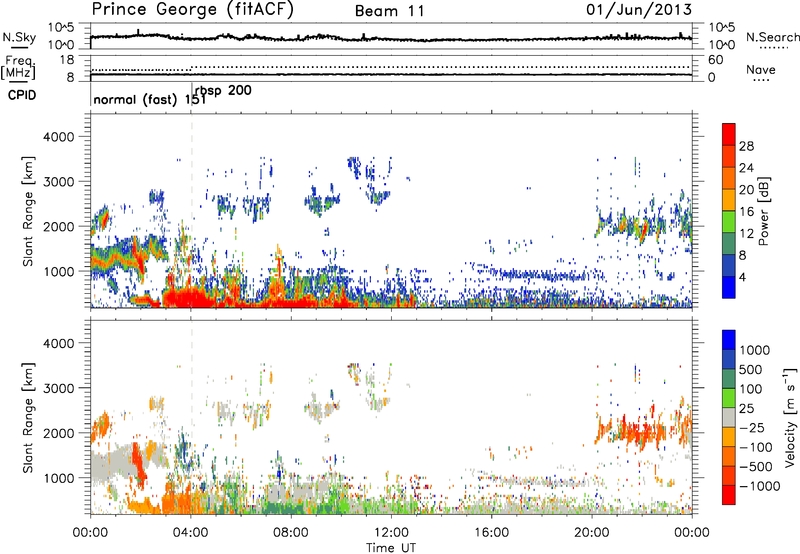Screen dimensions: 800x554
Task: Click the red echo patch near 04:00 in power panel
Action: (x=191, y=297)
